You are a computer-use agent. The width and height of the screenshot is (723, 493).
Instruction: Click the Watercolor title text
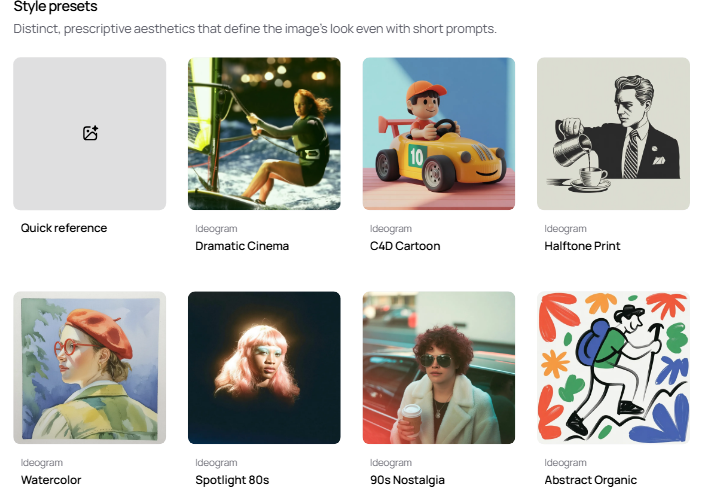[51, 480]
